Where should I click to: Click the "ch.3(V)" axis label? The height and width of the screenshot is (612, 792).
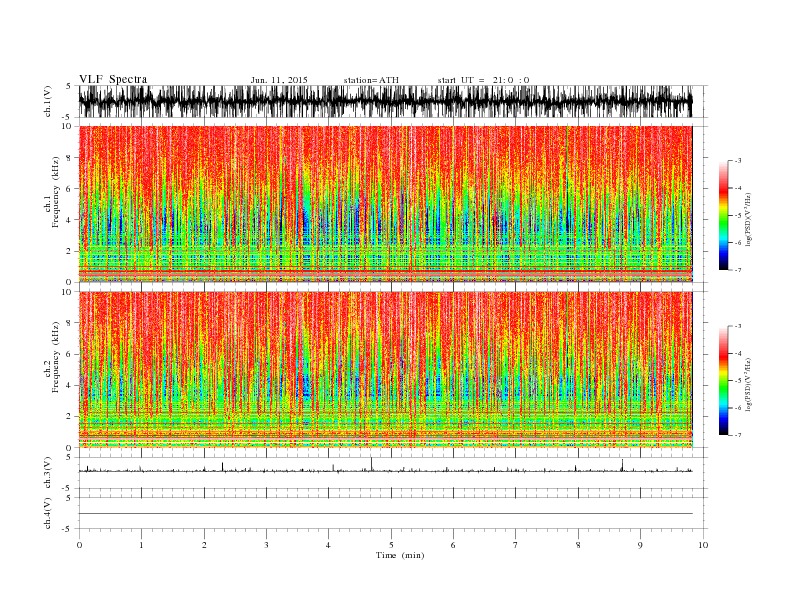[48, 472]
